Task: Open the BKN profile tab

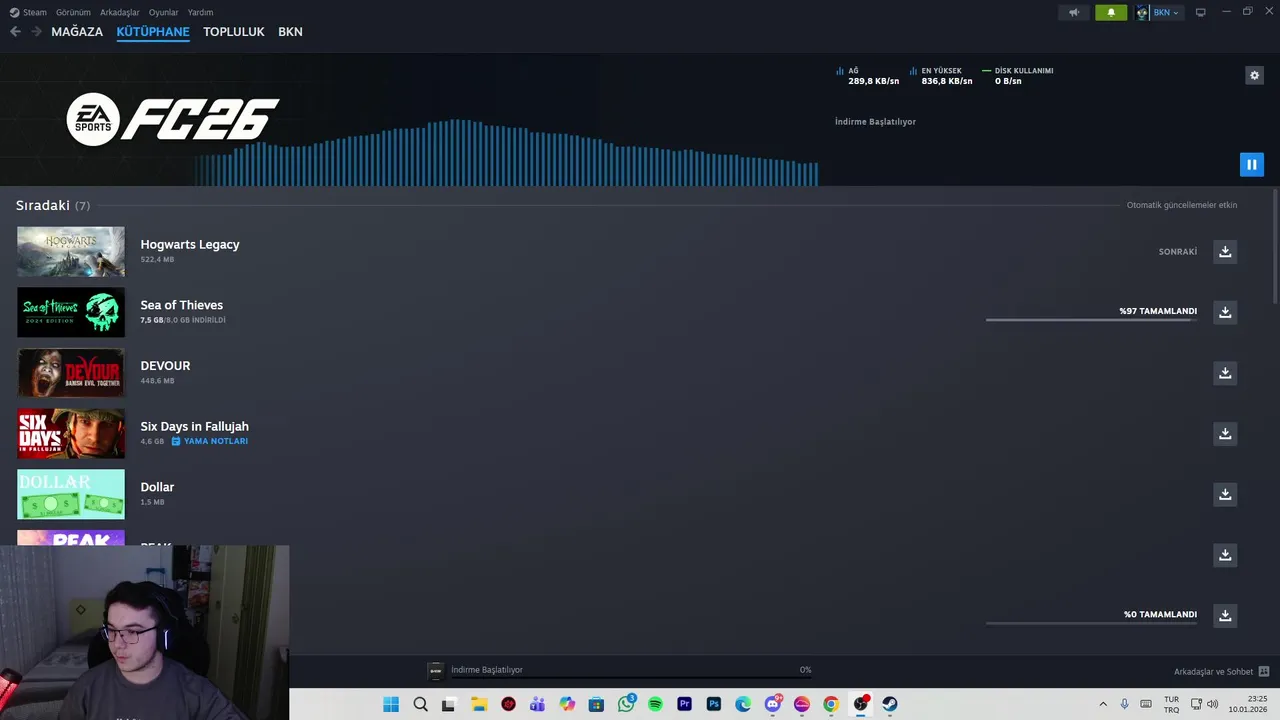Action: pyautogui.click(x=290, y=32)
